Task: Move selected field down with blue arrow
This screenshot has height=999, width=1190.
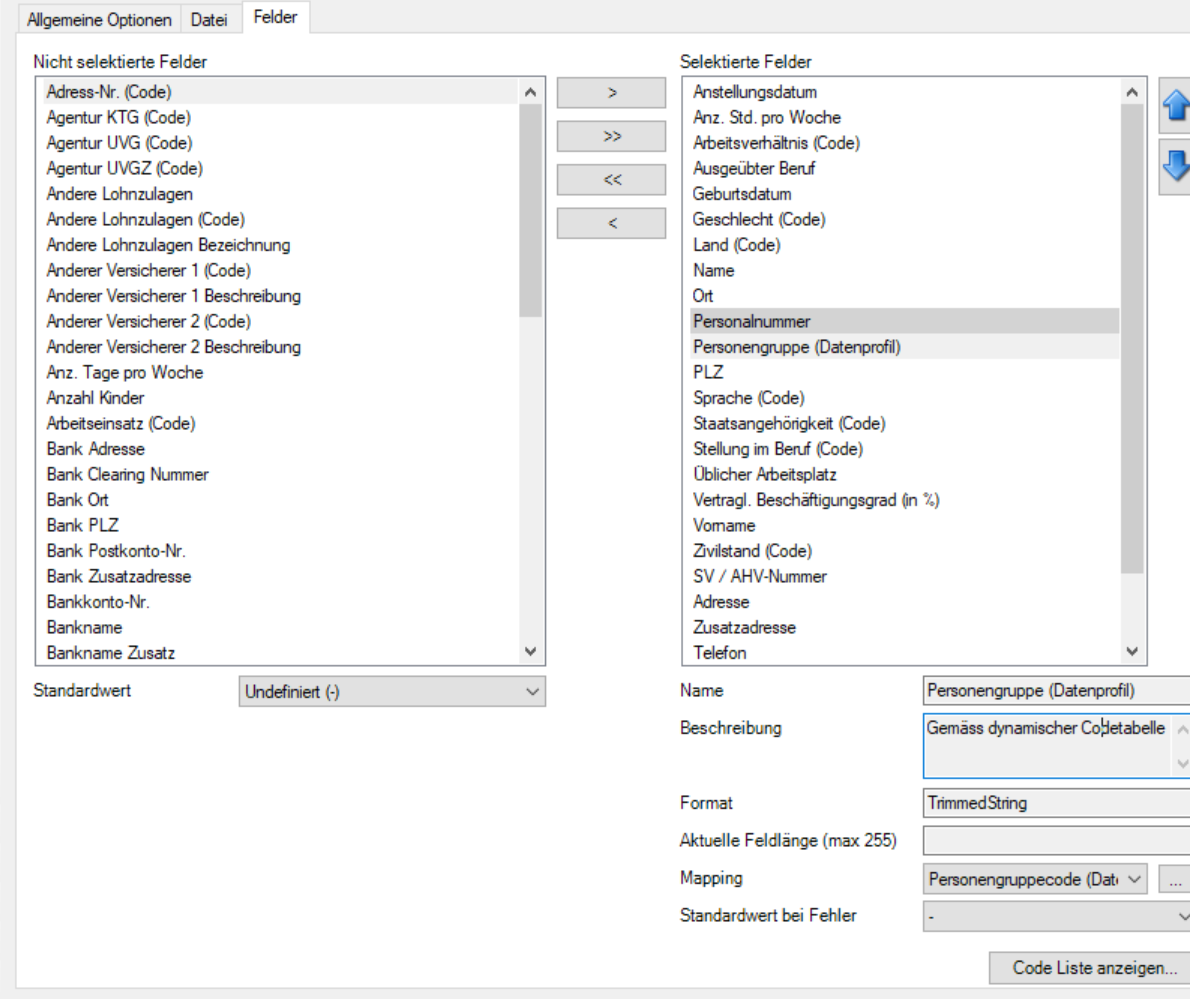Action: [x=1175, y=165]
